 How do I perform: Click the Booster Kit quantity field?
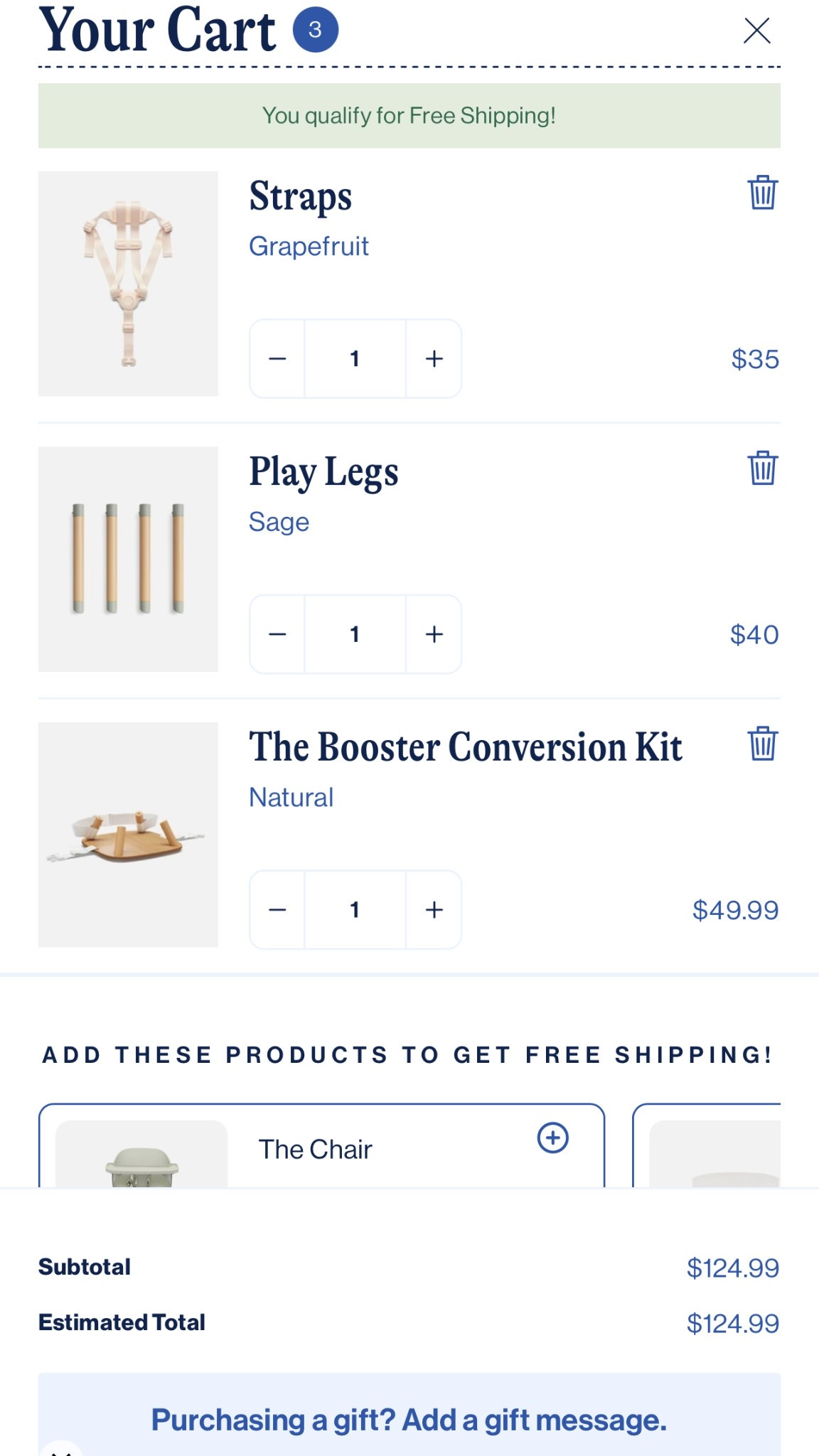tap(355, 910)
